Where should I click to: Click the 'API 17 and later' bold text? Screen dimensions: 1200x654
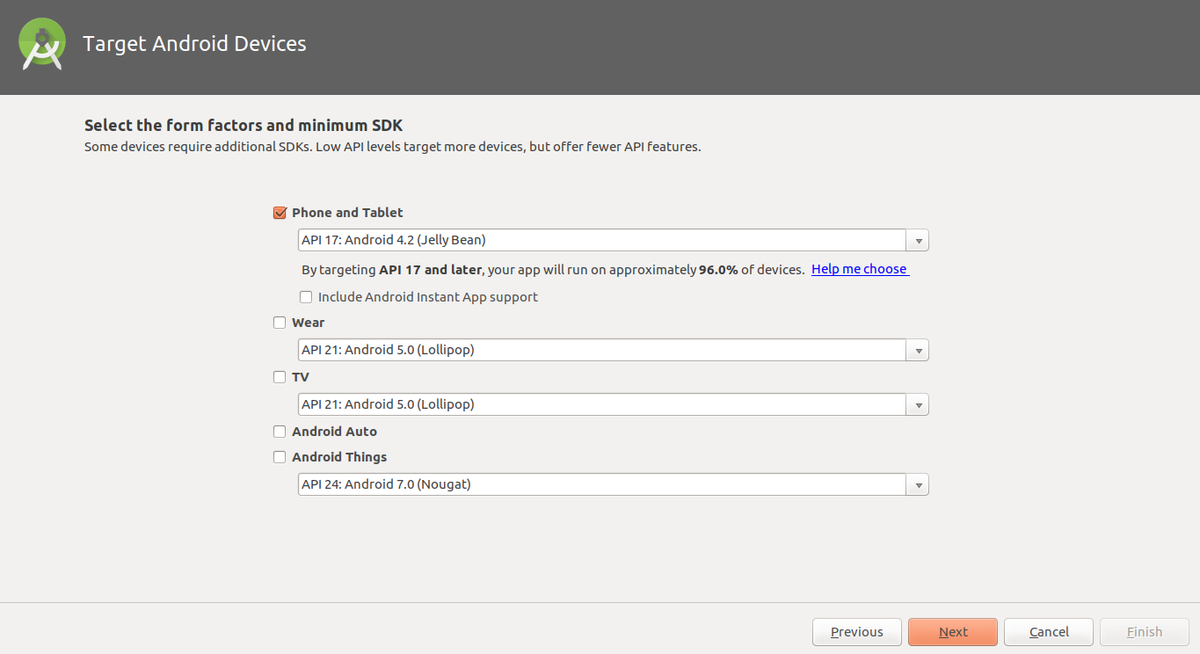pyautogui.click(x=431, y=270)
